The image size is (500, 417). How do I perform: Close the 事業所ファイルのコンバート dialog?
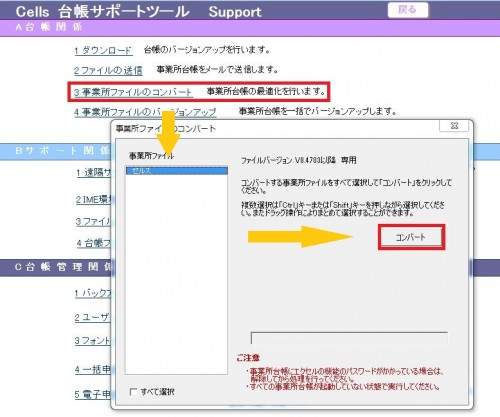pyautogui.click(x=454, y=126)
